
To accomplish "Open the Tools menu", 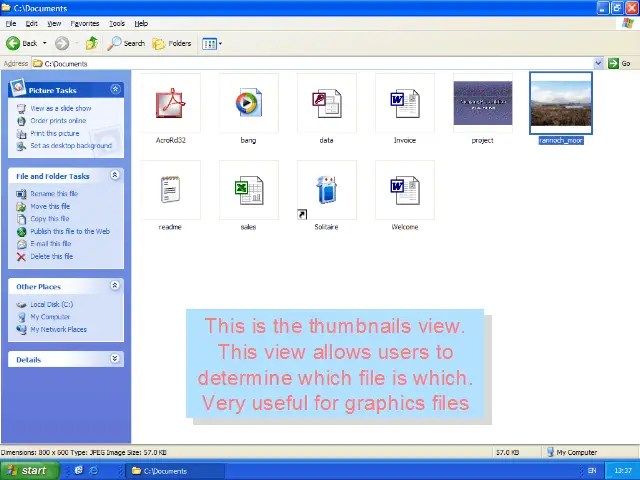I will (117, 23).
